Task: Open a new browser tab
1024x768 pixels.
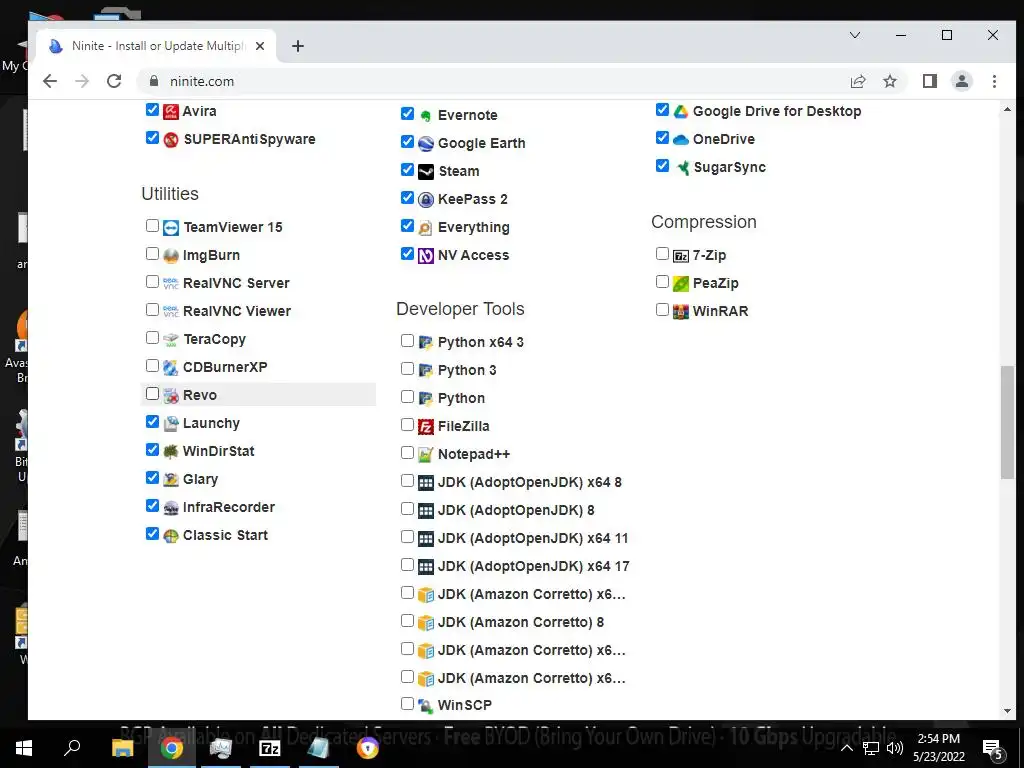Action: (x=298, y=46)
